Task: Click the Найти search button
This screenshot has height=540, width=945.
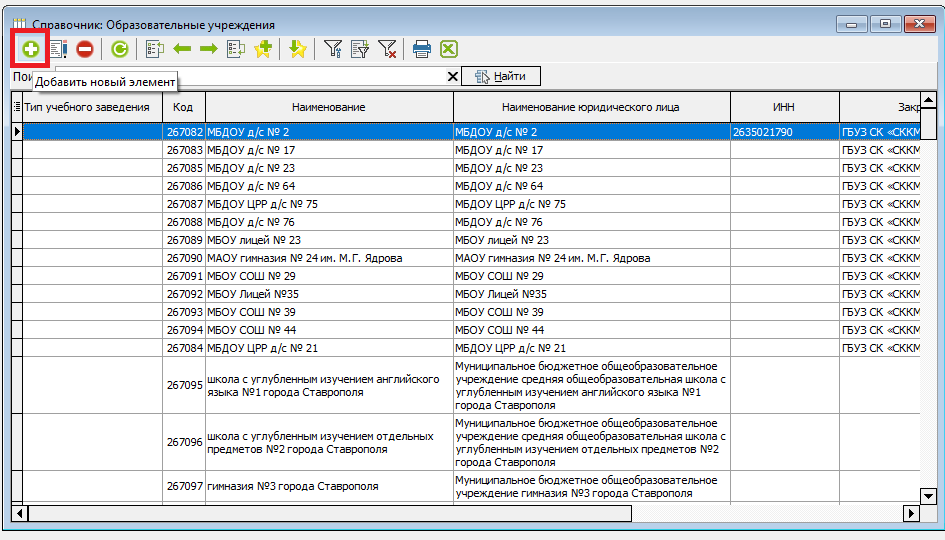Action: (x=501, y=76)
